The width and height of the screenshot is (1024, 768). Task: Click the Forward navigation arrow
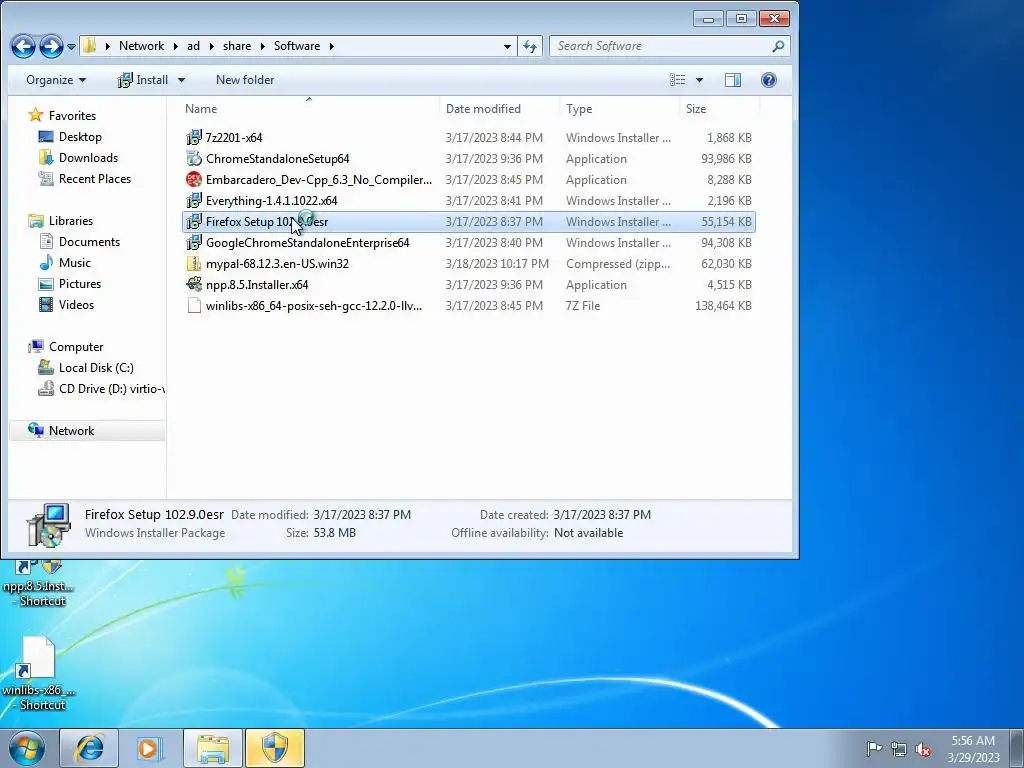coord(51,46)
